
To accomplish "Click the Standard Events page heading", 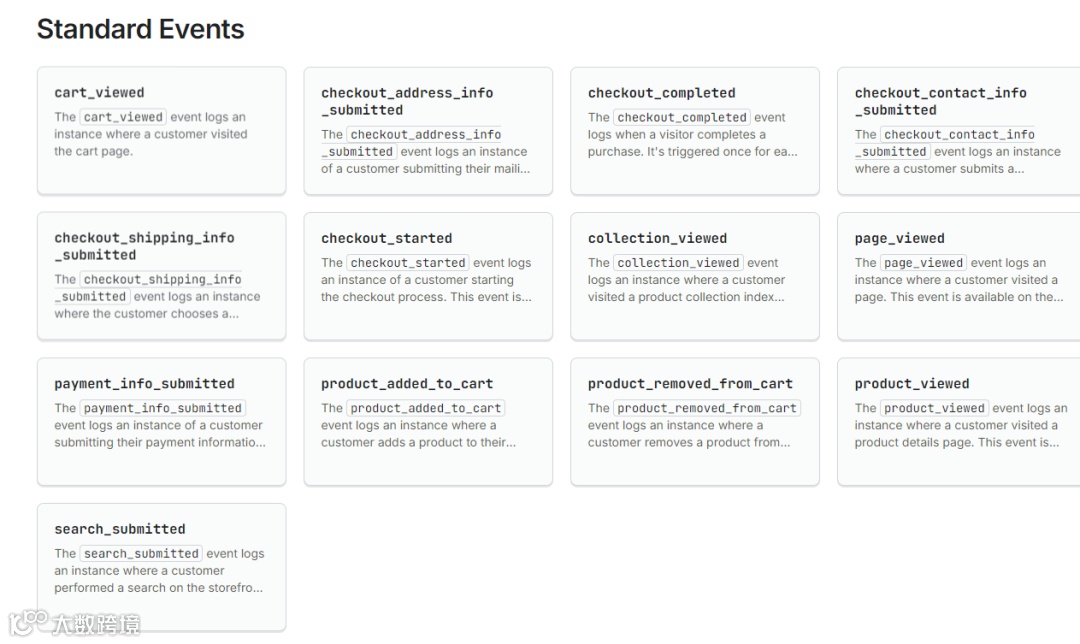I will (140, 30).
